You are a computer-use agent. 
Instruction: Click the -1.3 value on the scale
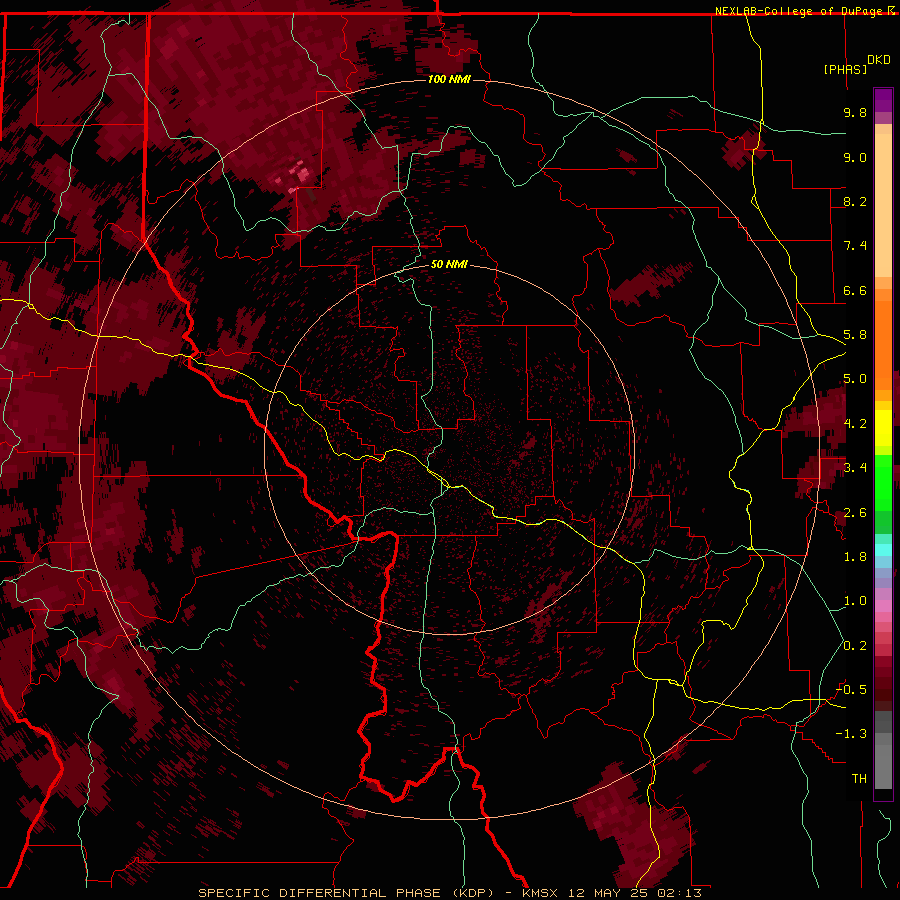[851, 734]
